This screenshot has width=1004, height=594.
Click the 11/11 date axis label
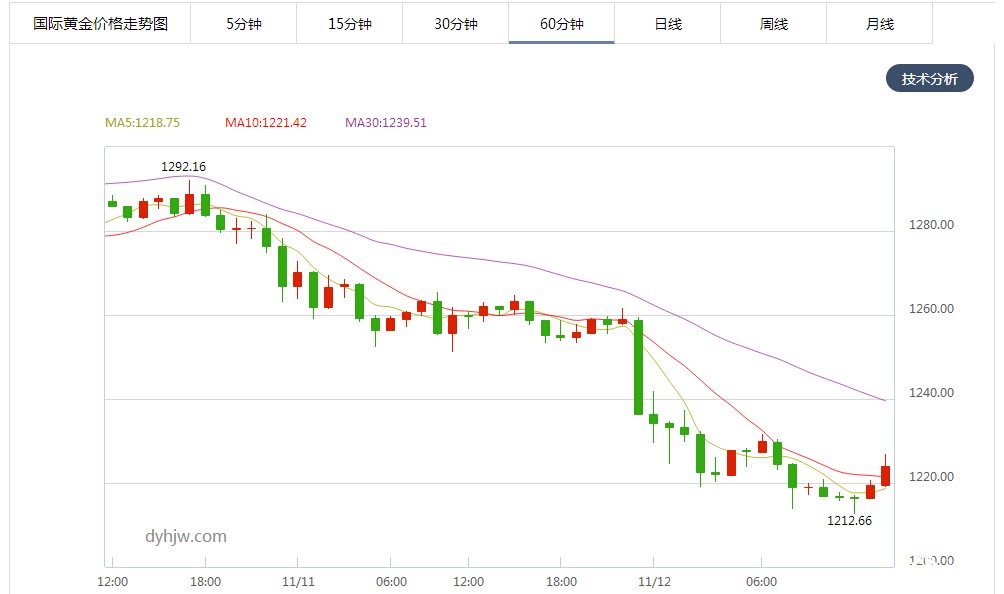coord(299,581)
